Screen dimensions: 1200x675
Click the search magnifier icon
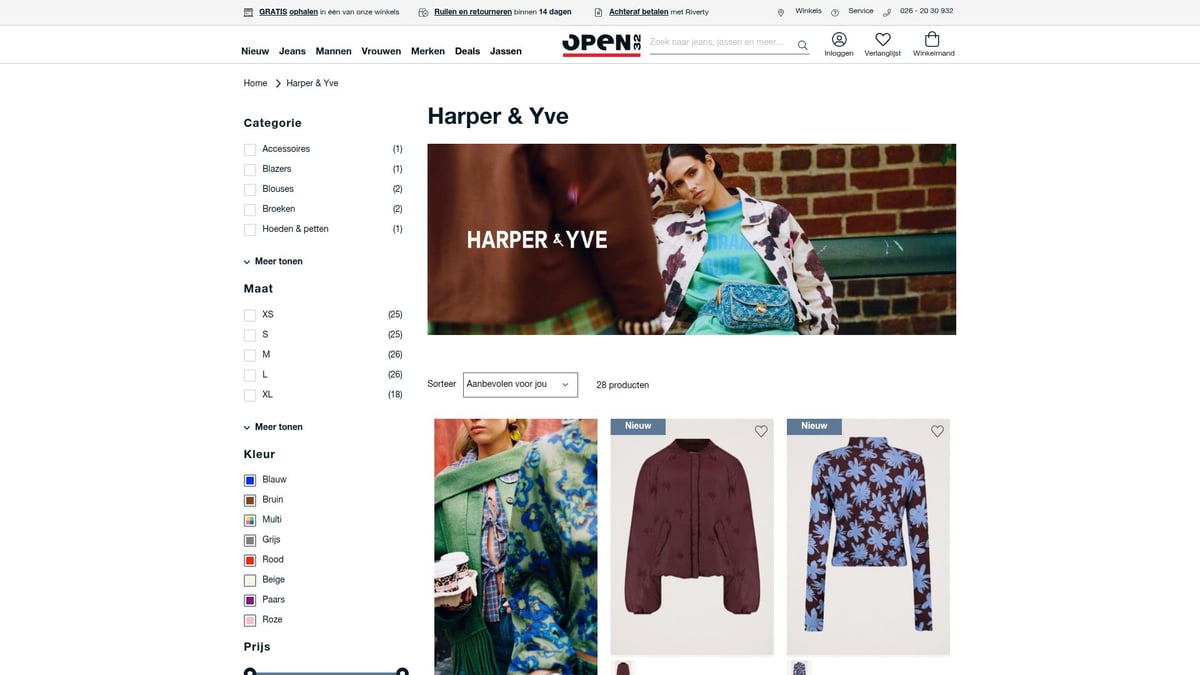click(x=802, y=44)
